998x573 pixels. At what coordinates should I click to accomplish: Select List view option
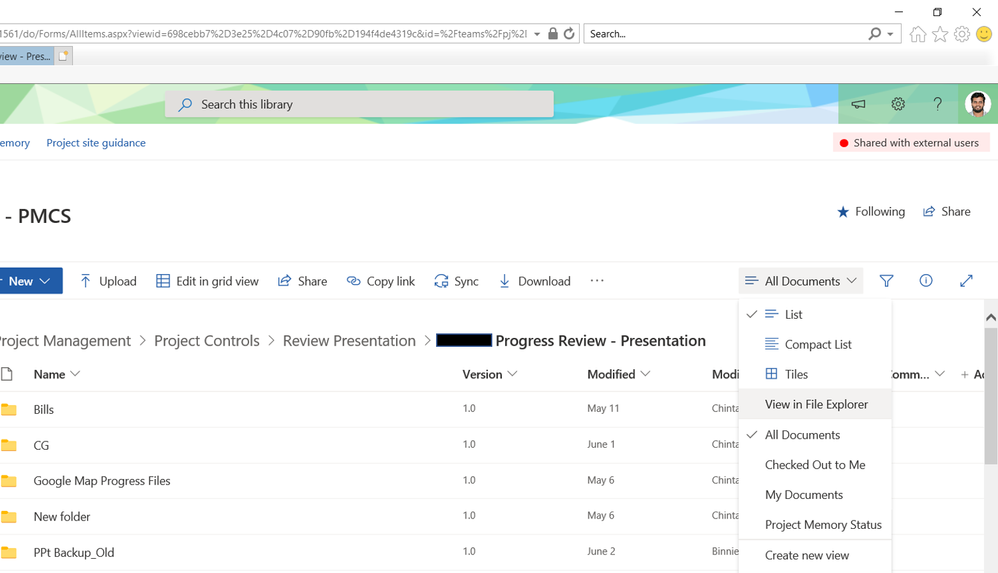click(815, 315)
